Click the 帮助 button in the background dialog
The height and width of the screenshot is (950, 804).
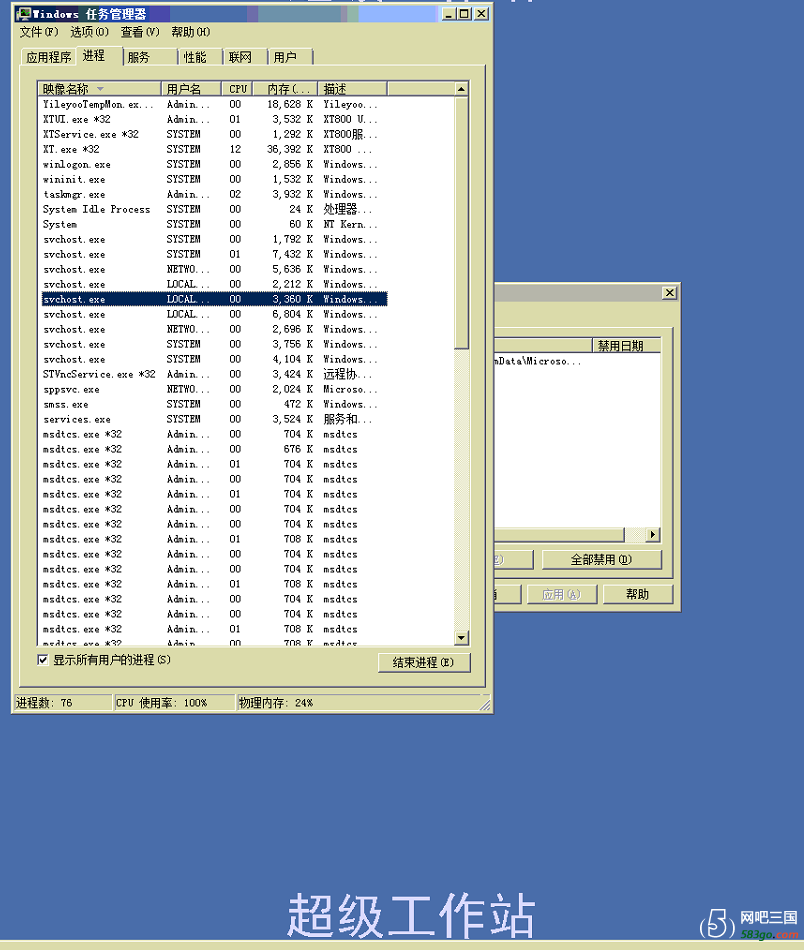[x=638, y=594]
